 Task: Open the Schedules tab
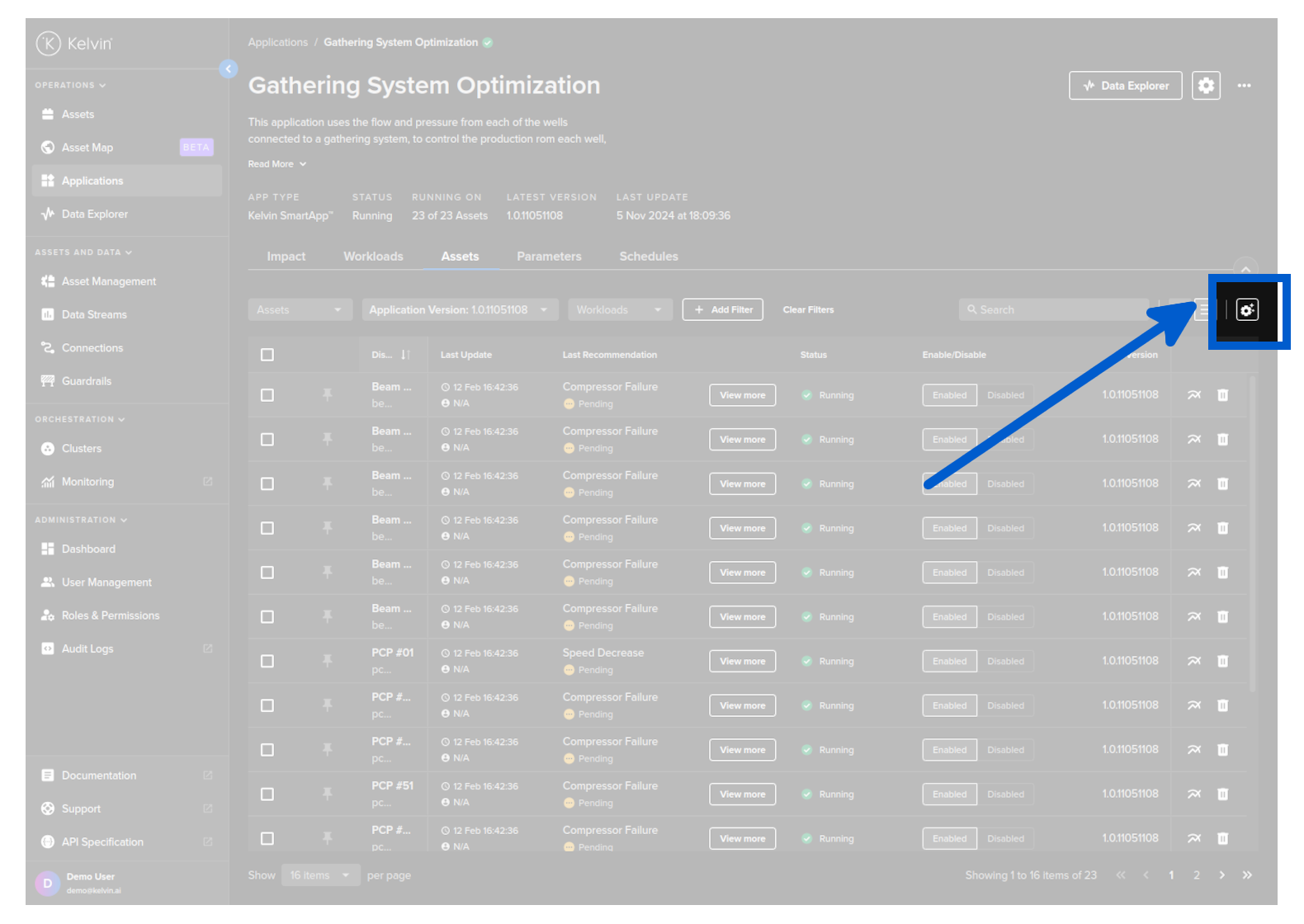coord(649,257)
